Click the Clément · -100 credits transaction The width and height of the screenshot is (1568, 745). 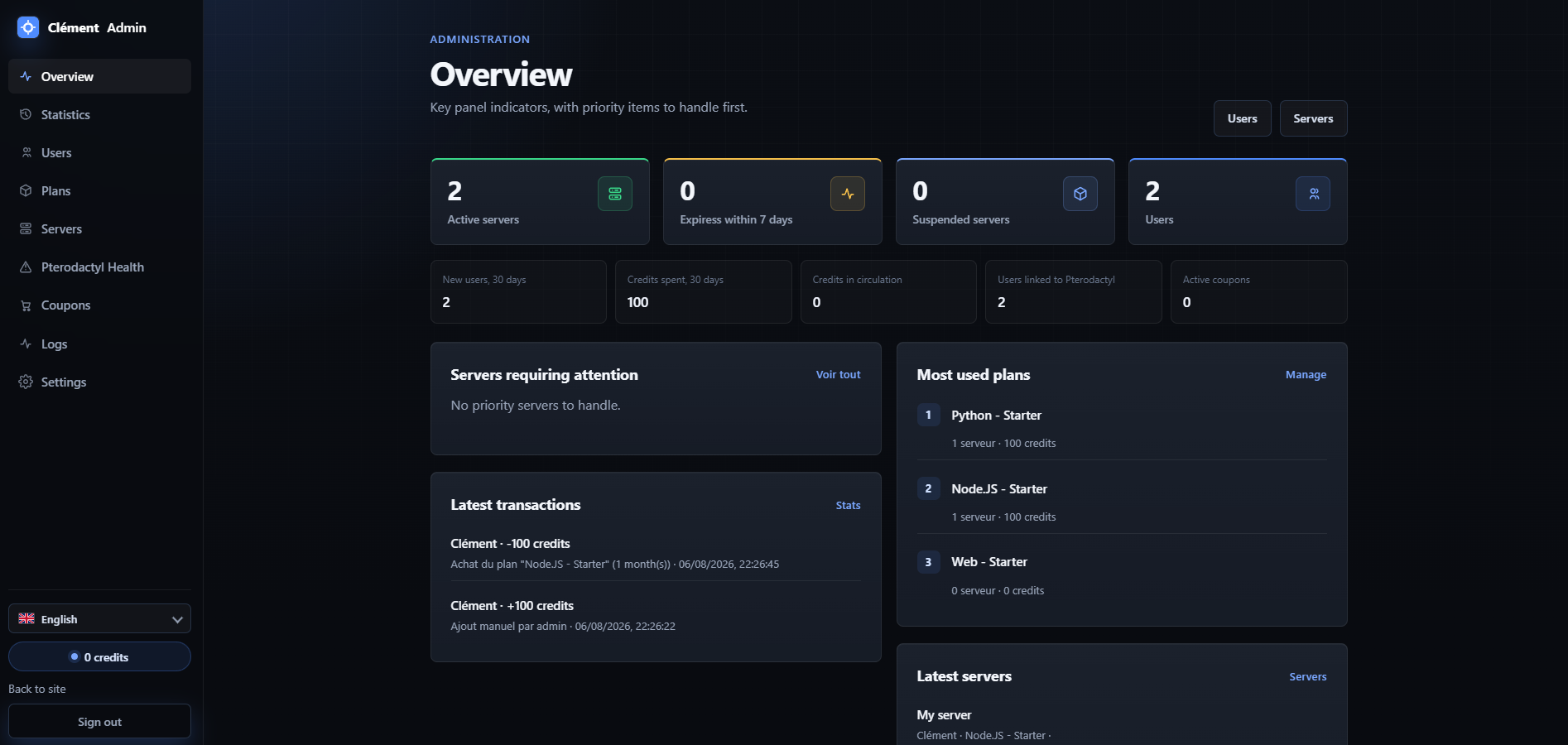(x=655, y=553)
